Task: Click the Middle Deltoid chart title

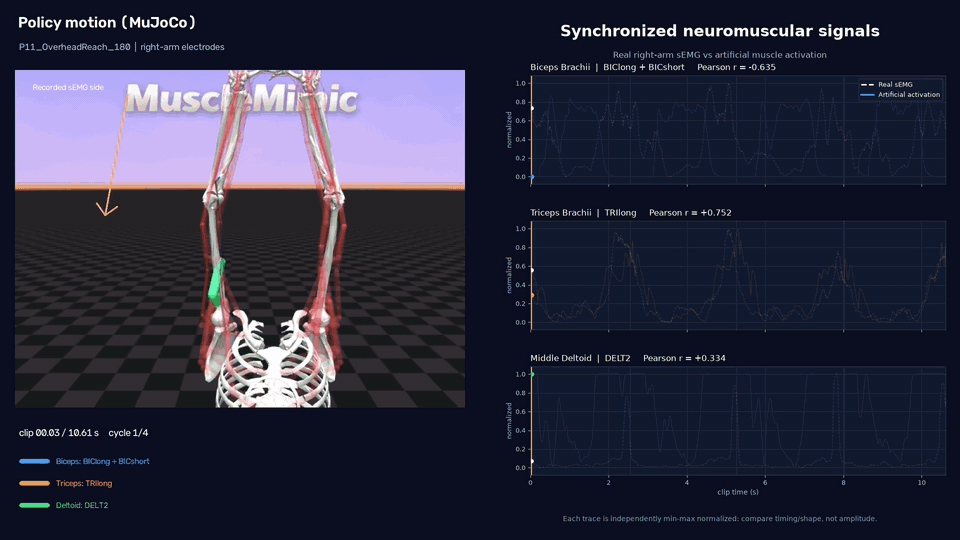Action: click(x=580, y=358)
